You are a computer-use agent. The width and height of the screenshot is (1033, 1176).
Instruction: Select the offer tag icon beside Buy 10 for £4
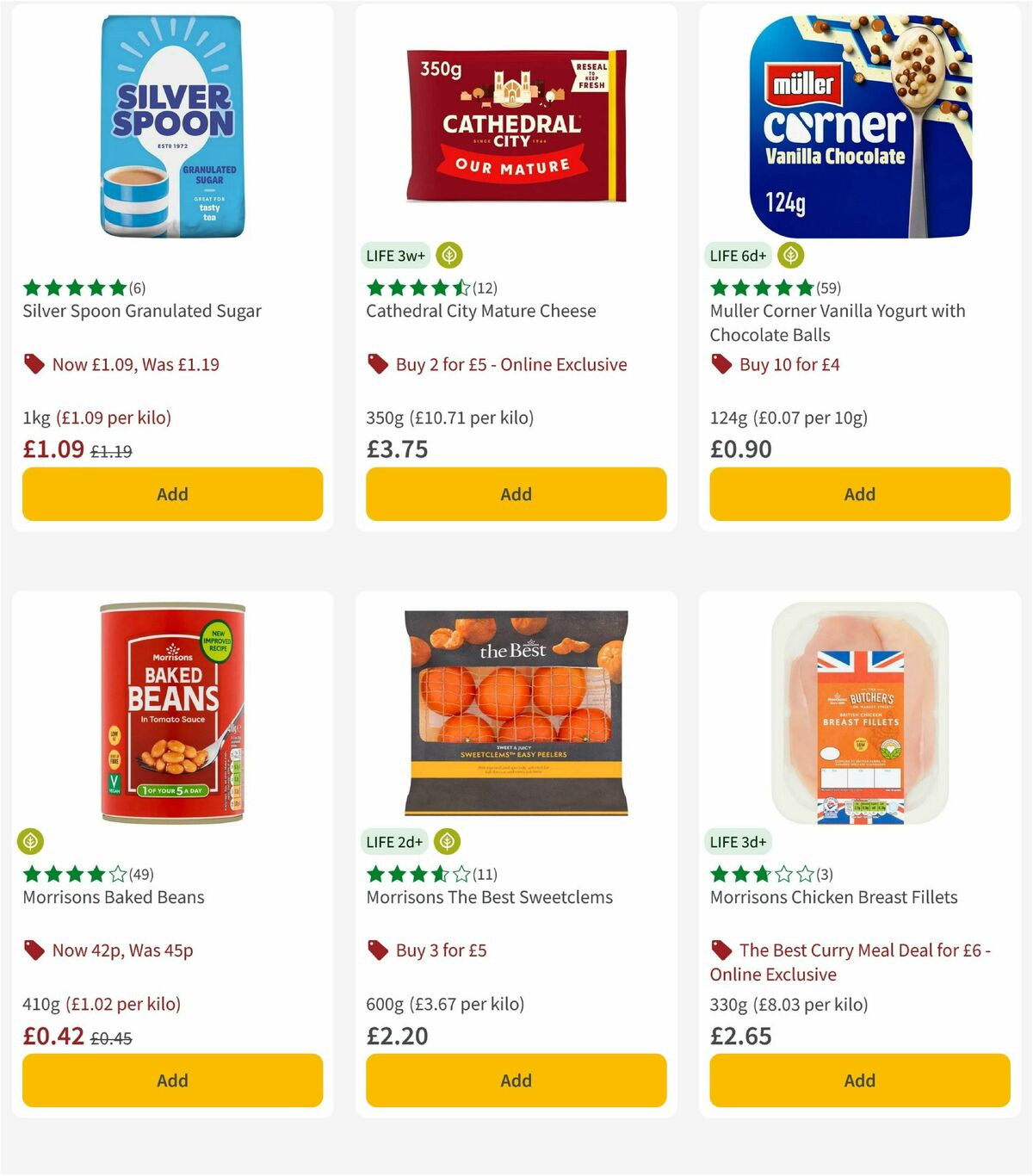[x=721, y=364]
